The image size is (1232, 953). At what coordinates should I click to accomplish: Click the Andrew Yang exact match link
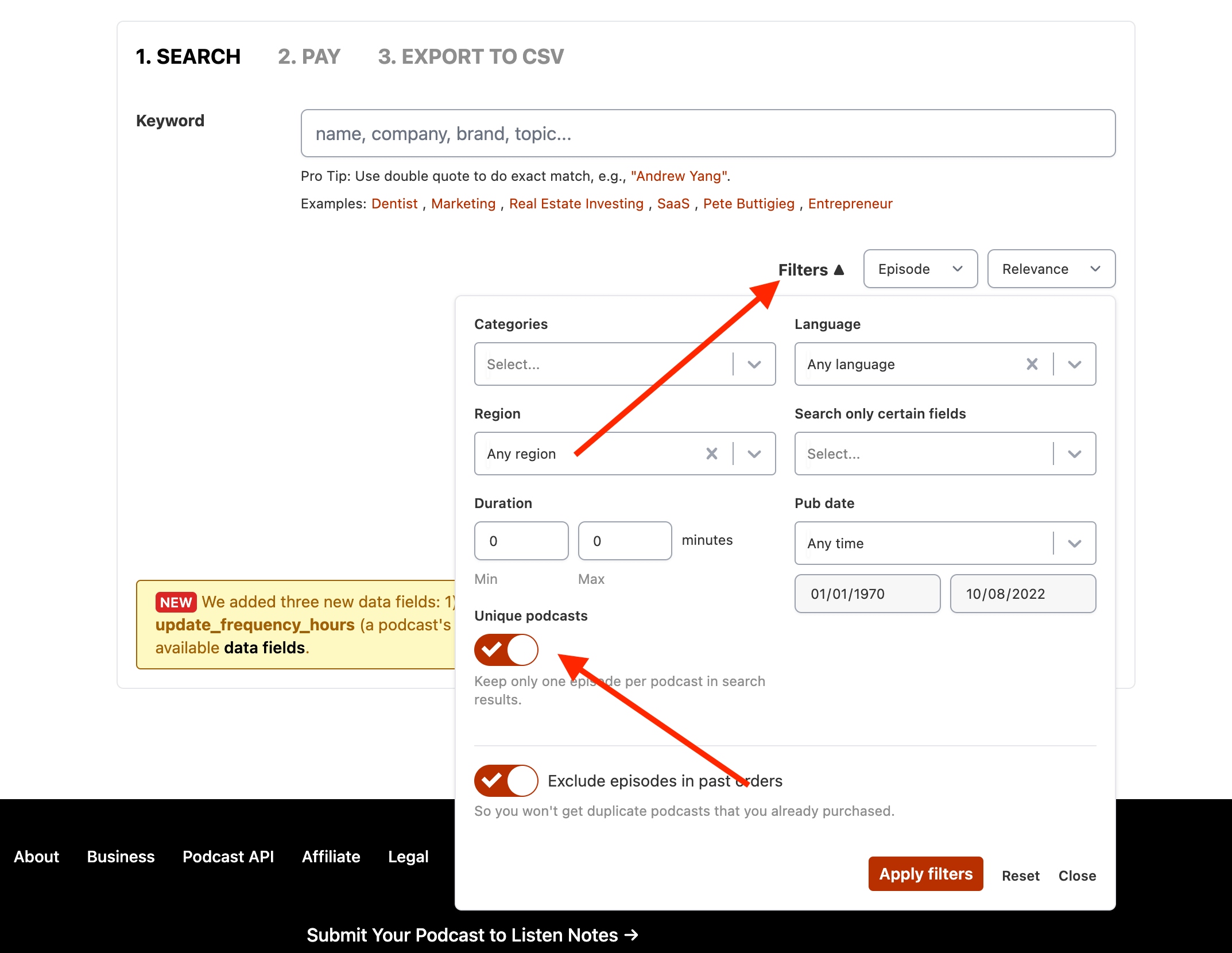[679, 176]
